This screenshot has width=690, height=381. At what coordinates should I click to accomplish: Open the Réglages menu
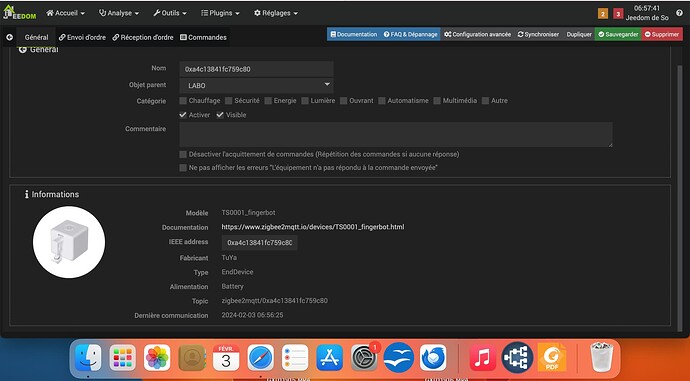click(276, 13)
